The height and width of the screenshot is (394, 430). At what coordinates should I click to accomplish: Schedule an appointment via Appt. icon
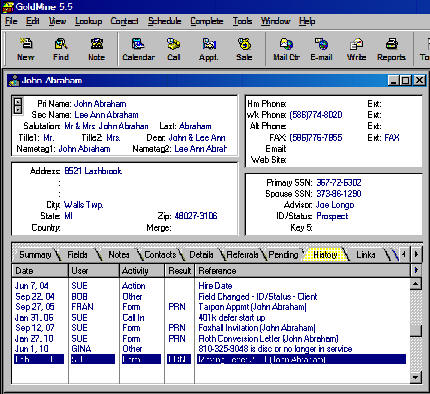point(209,49)
